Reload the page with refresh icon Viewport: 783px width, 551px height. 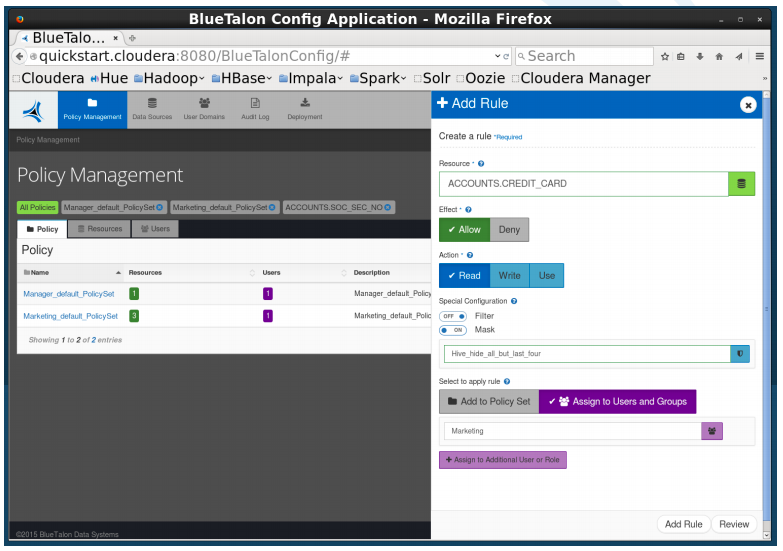point(506,56)
